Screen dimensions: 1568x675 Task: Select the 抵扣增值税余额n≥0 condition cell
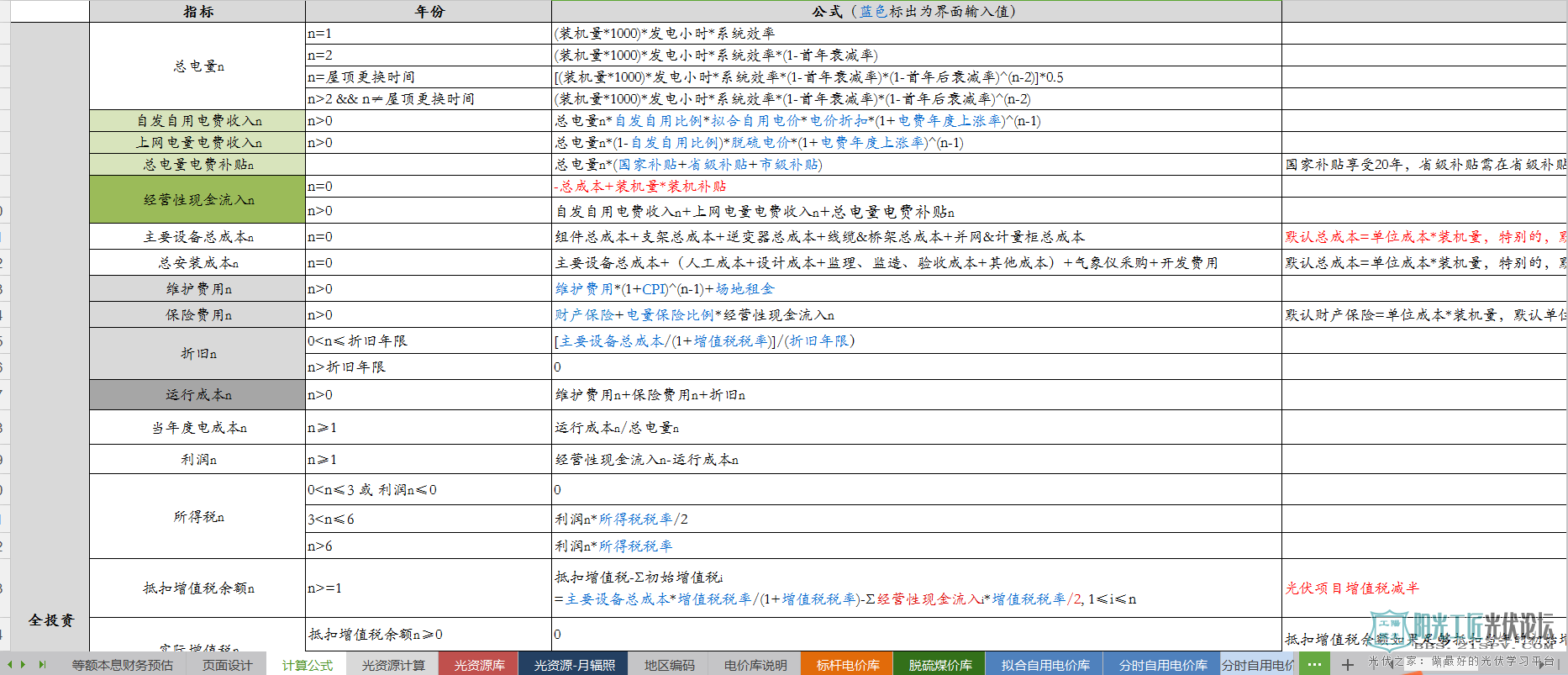429,635
